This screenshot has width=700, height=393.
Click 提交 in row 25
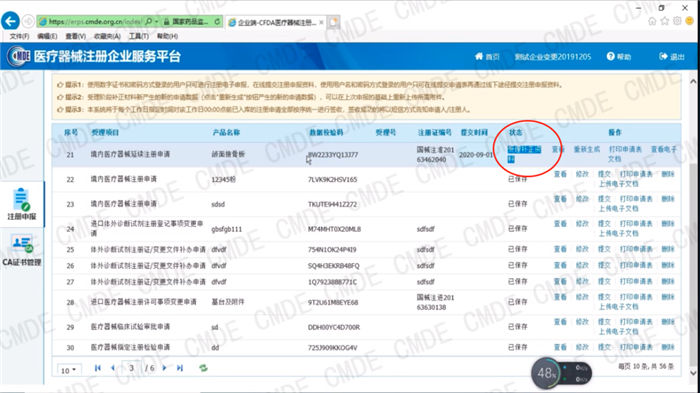click(604, 249)
